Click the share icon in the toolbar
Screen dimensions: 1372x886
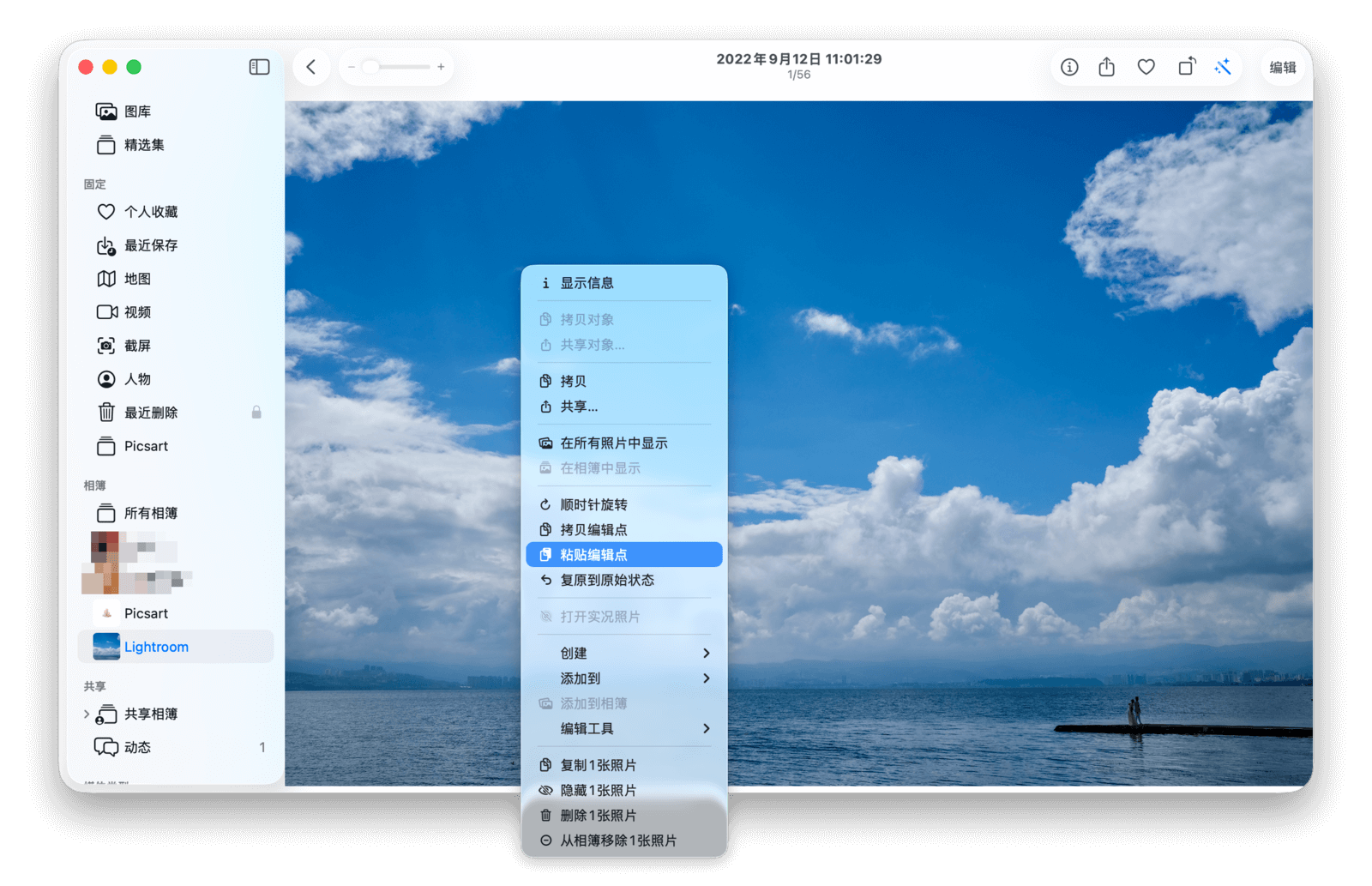(x=1106, y=67)
